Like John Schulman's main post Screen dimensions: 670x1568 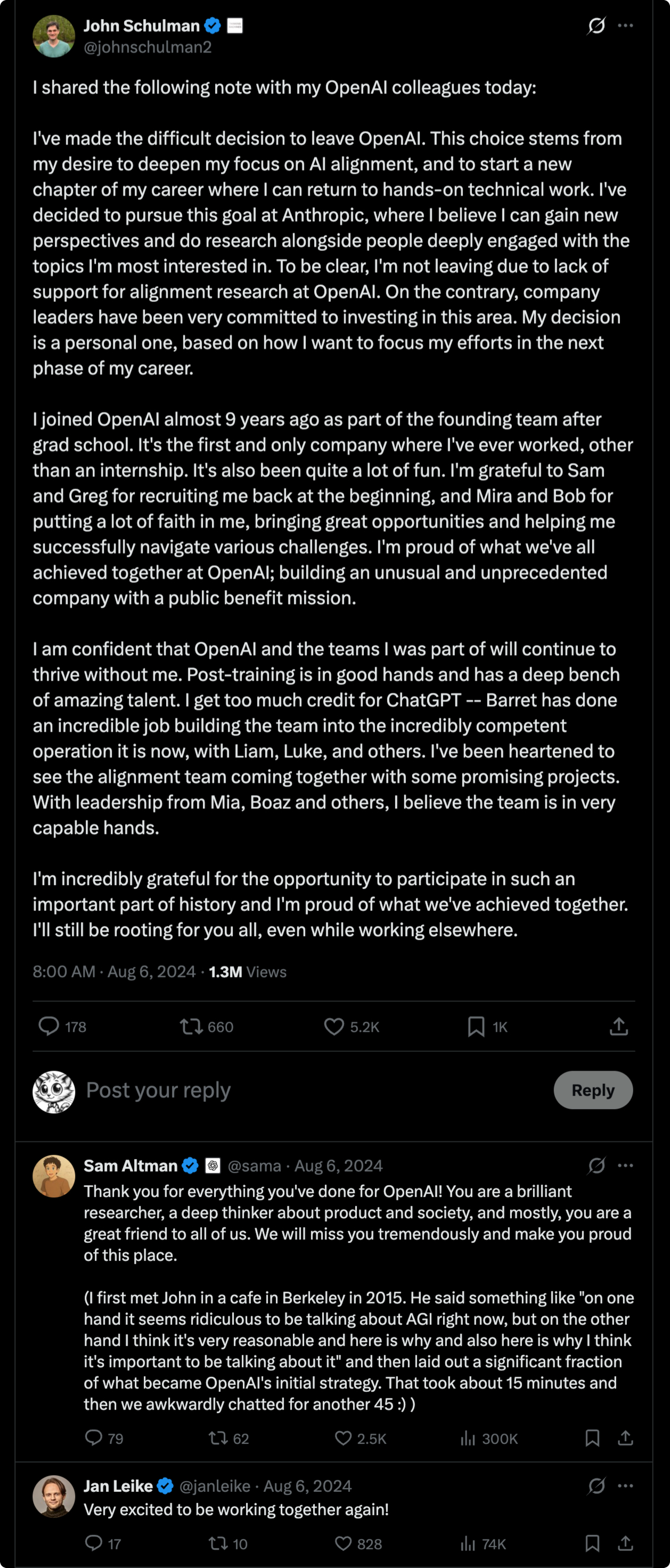pos(334,1027)
